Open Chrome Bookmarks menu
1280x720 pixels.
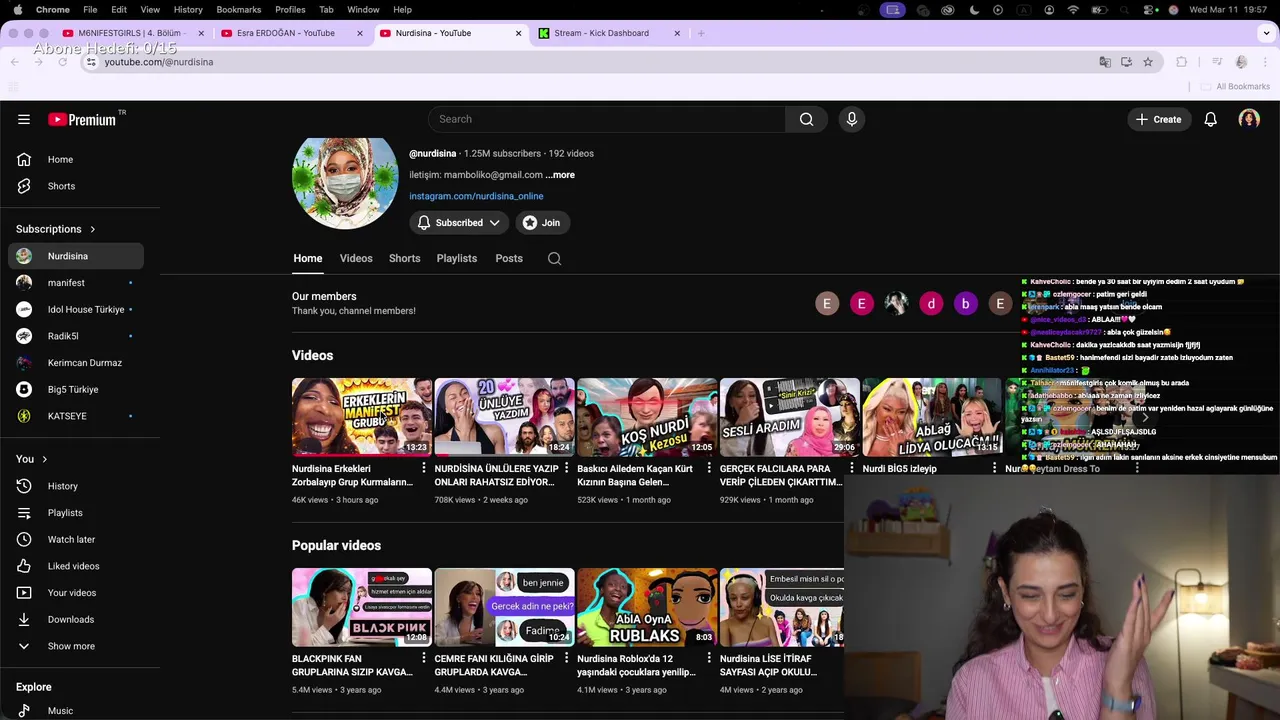238,9
